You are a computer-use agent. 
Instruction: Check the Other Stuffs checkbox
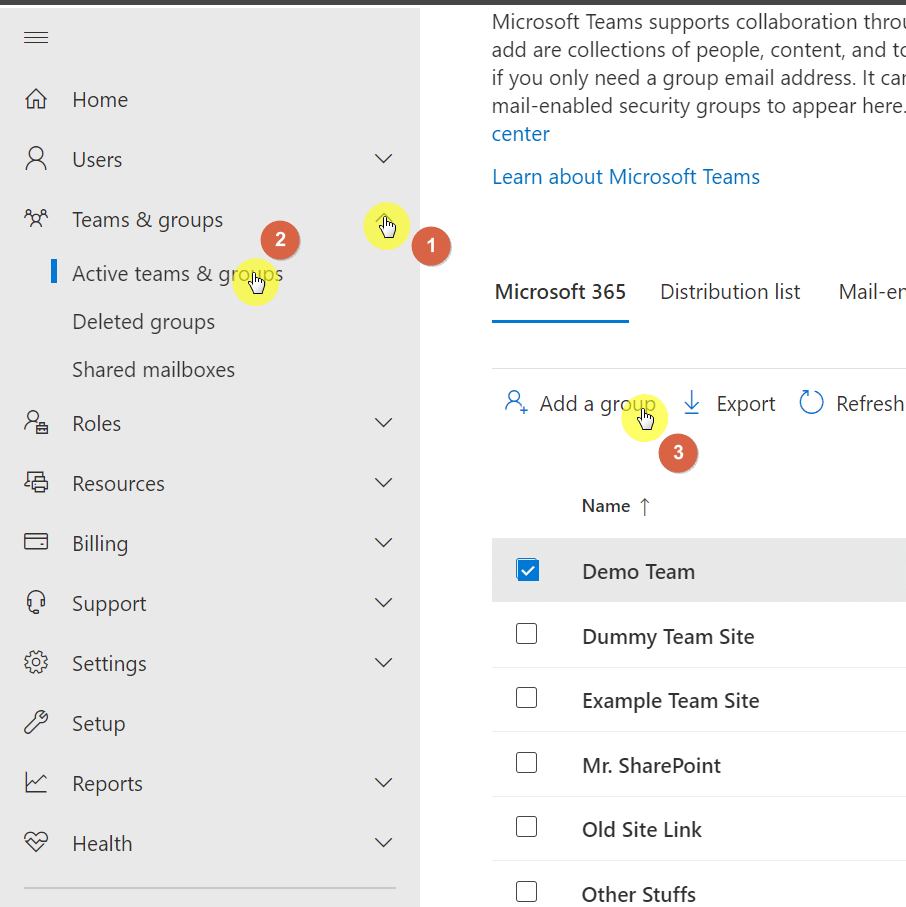tap(526, 892)
